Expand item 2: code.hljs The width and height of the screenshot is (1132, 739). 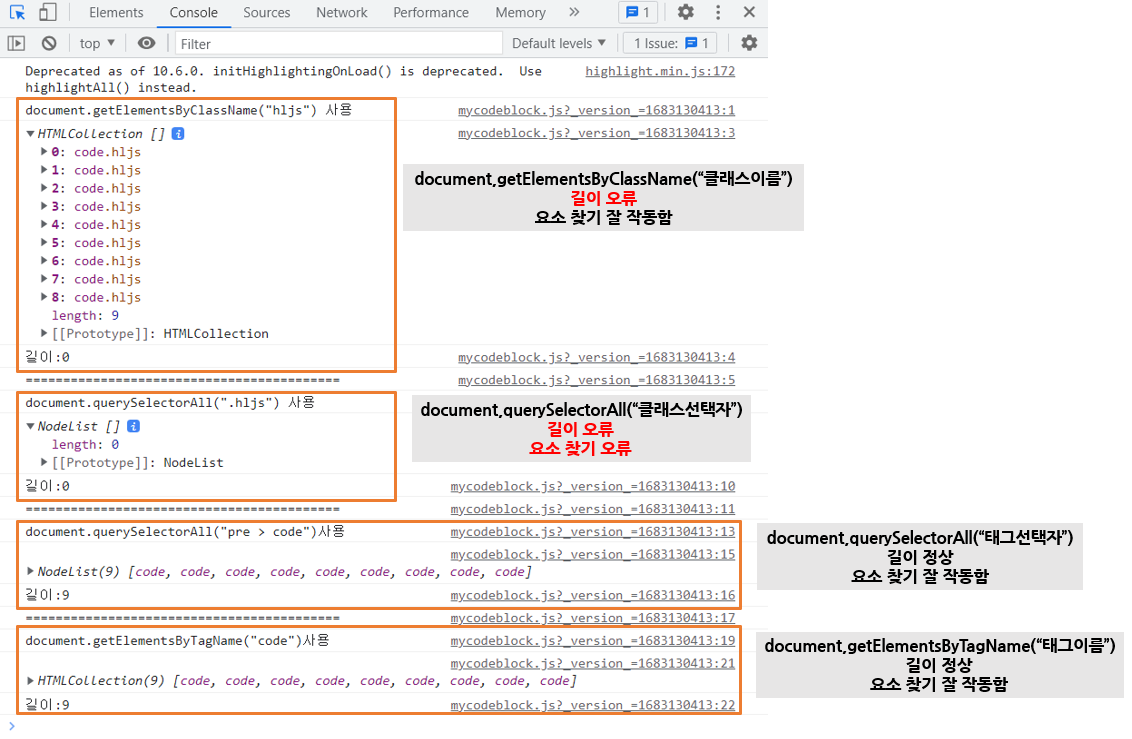pos(44,188)
